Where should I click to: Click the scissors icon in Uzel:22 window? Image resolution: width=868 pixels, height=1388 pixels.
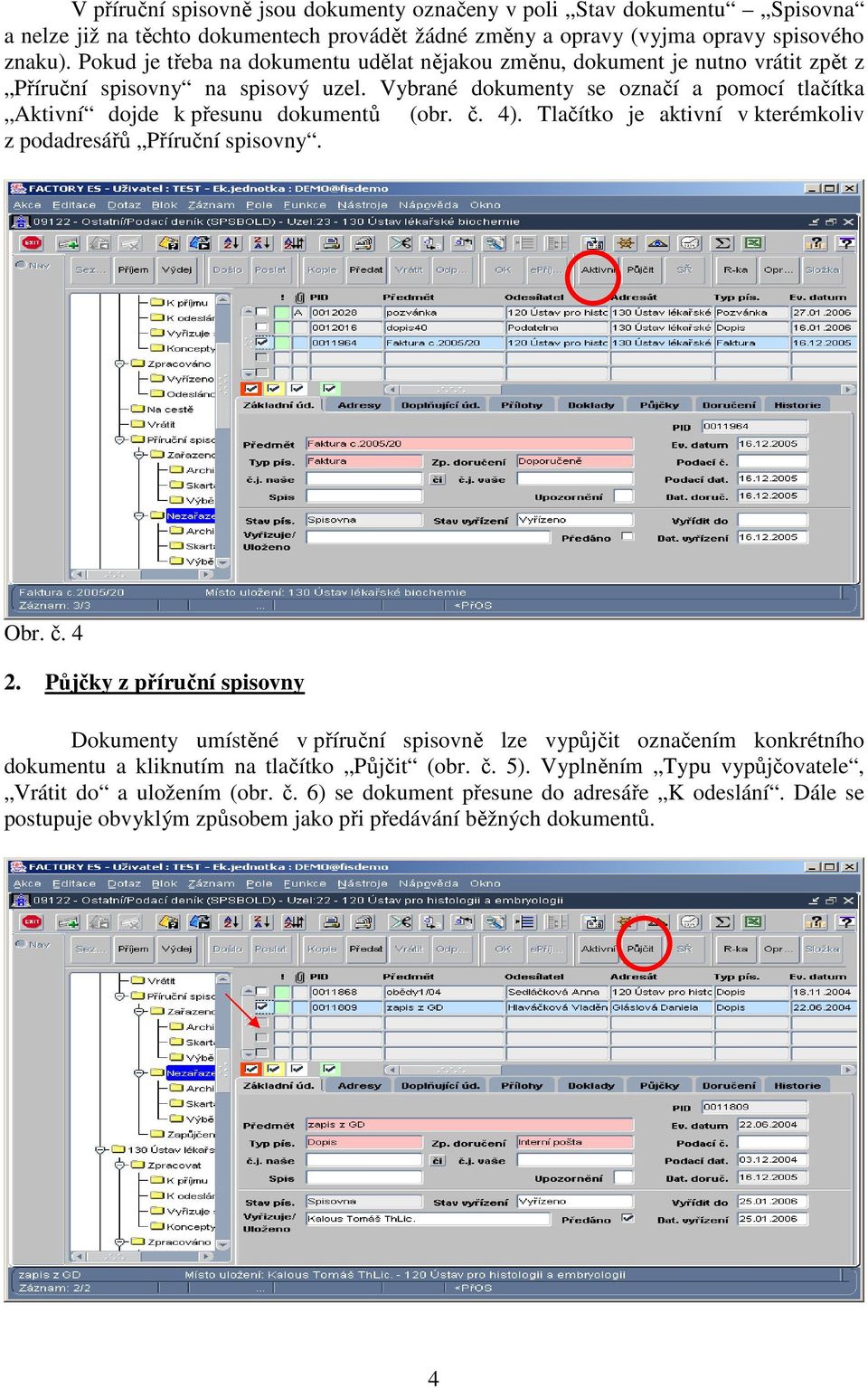[x=401, y=922]
